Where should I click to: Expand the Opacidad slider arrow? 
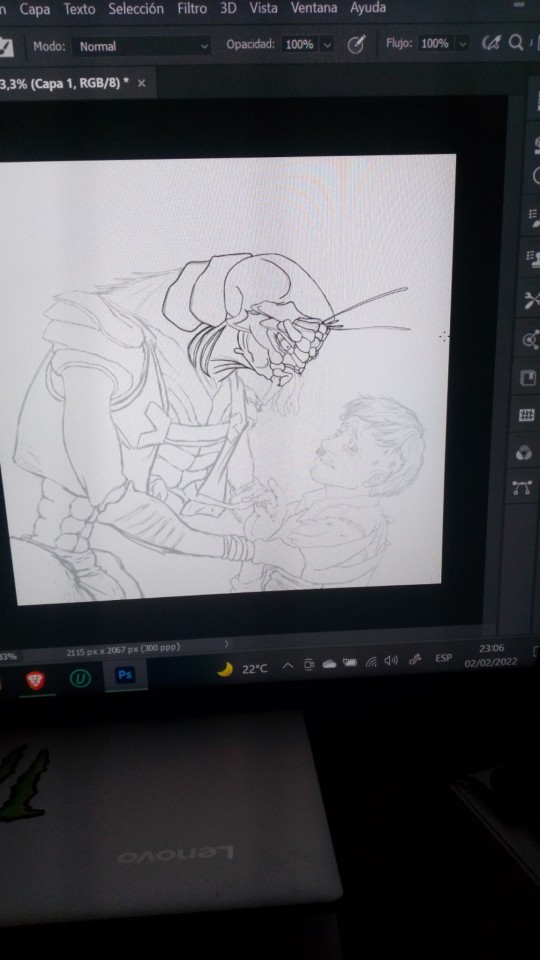coord(327,44)
